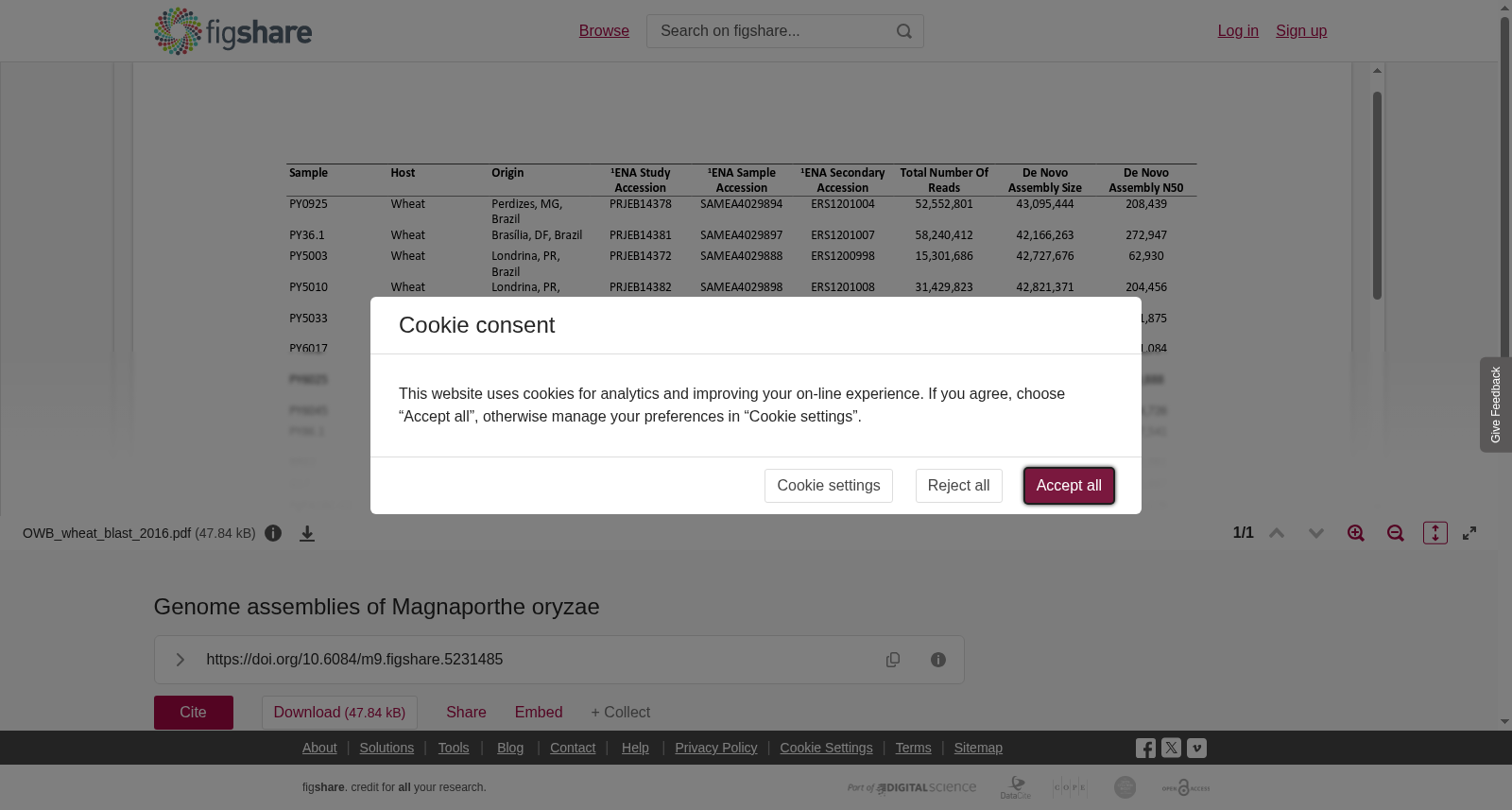Click viewer scrollbar up arrow
Image resolution: width=1512 pixels, height=810 pixels.
coord(1378,71)
